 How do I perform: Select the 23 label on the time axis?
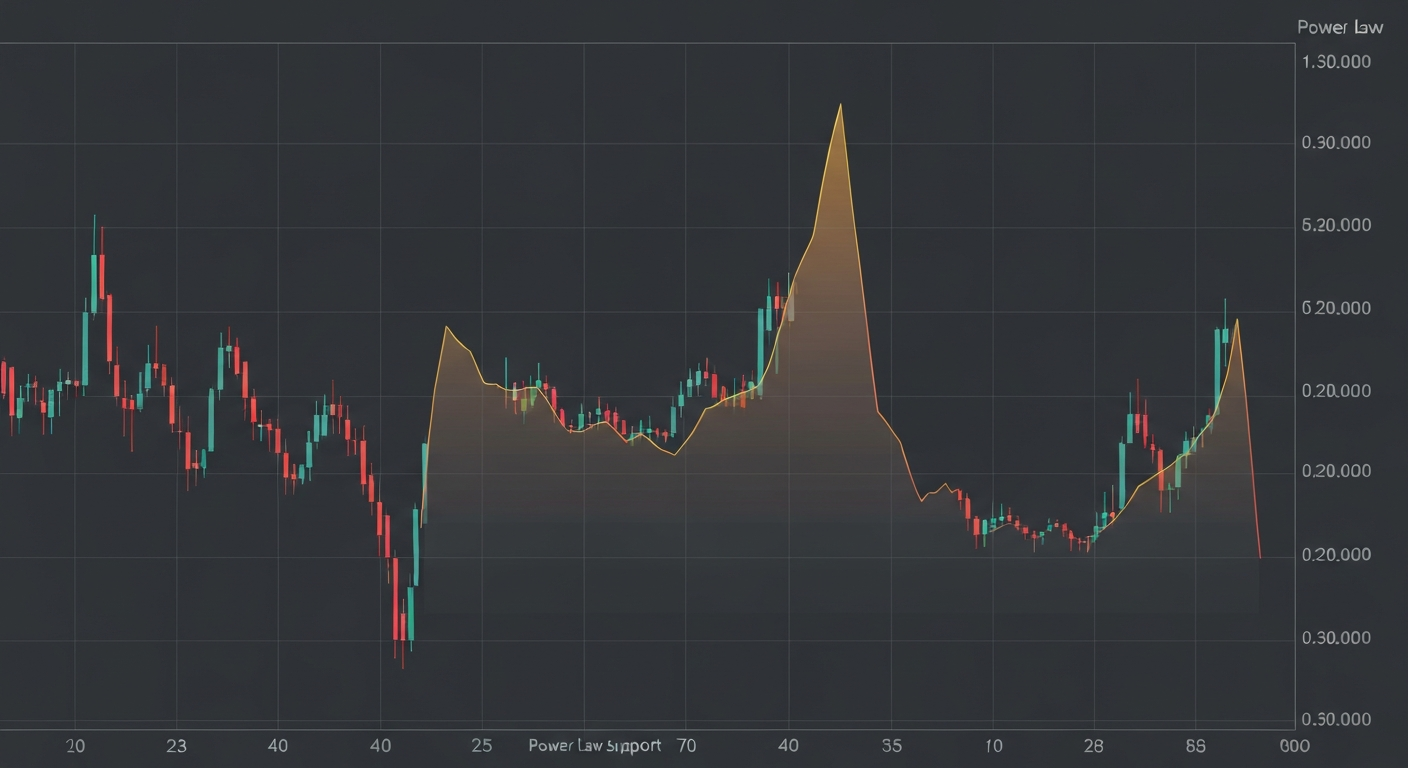(176, 745)
